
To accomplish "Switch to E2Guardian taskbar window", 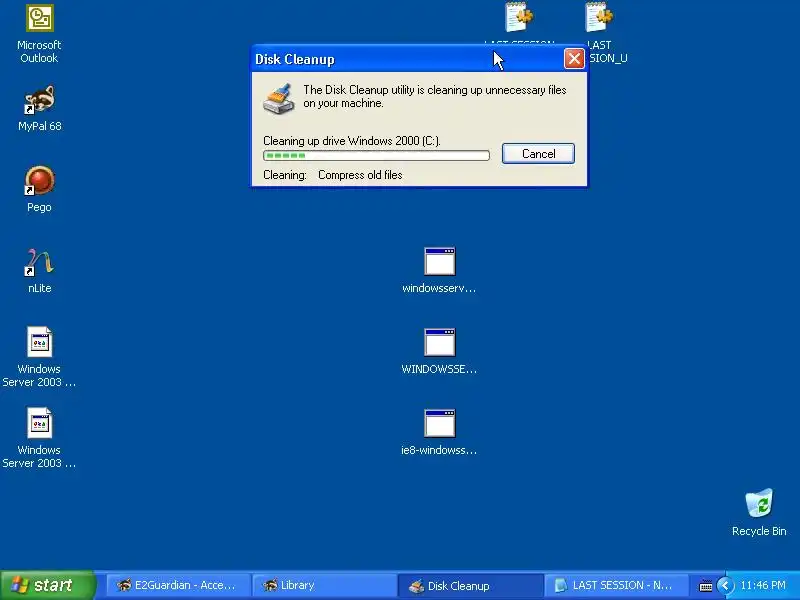I will (177, 585).
